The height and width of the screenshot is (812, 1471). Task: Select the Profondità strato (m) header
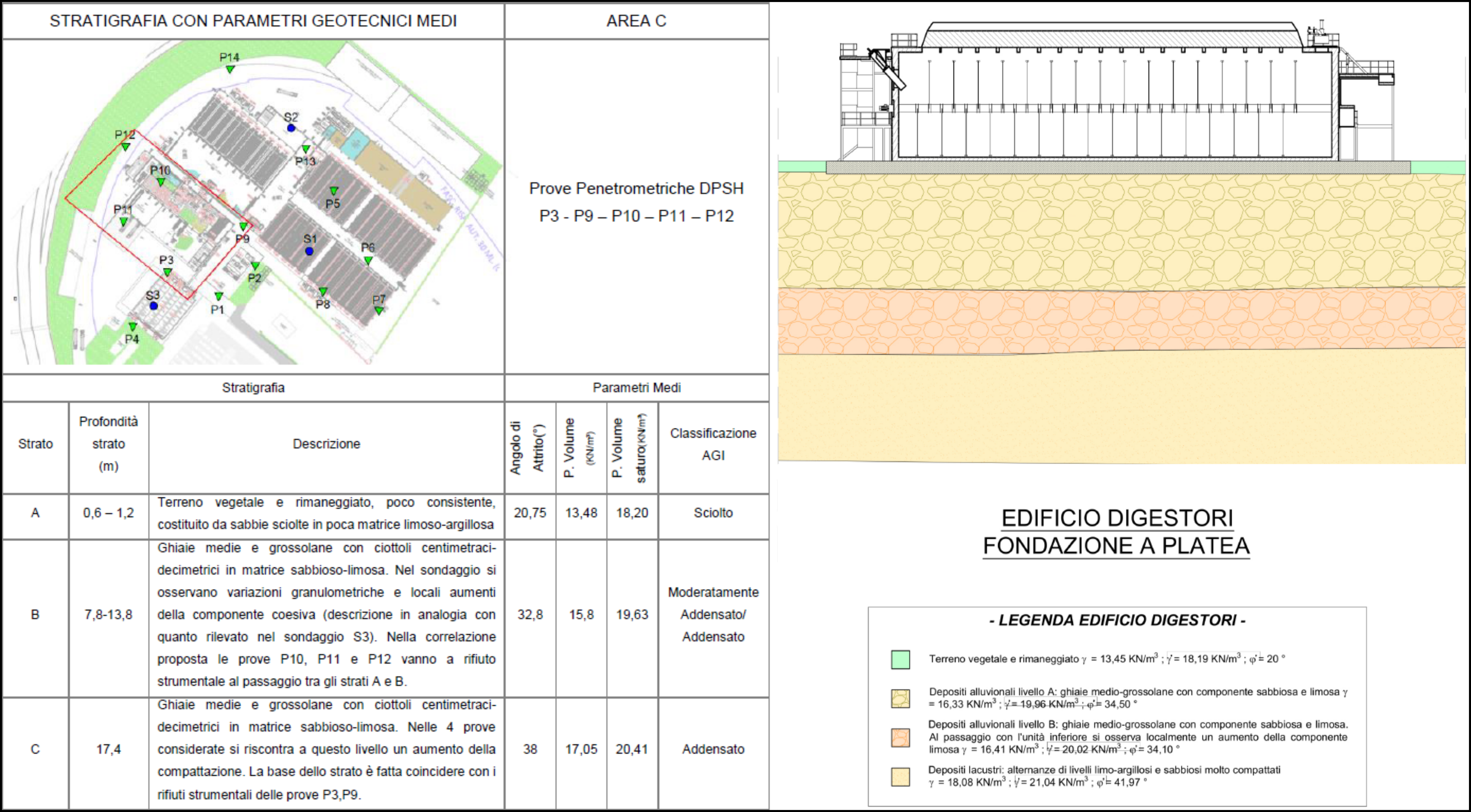coord(108,444)
